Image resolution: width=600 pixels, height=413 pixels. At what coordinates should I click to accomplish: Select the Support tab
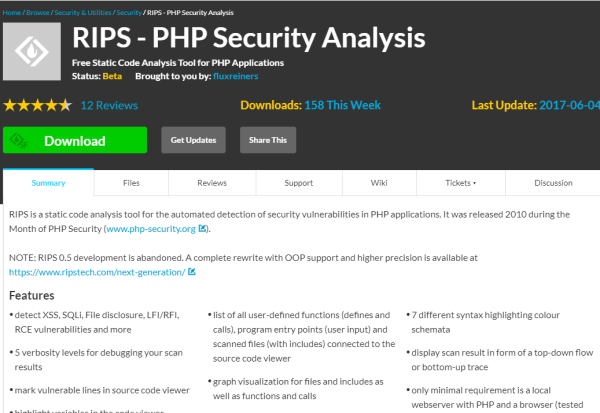[298, 183]
